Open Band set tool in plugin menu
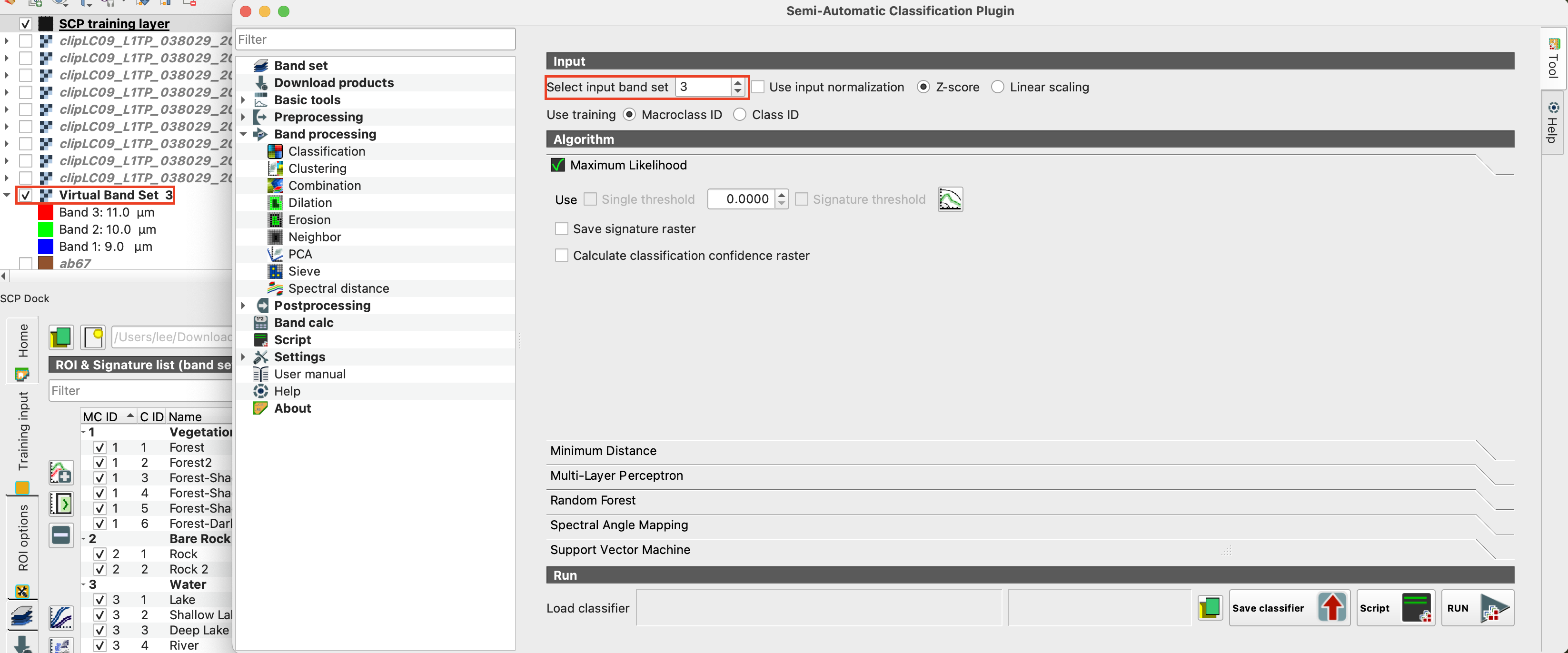Screen dimensions: 1568x653 click(301, 65)
